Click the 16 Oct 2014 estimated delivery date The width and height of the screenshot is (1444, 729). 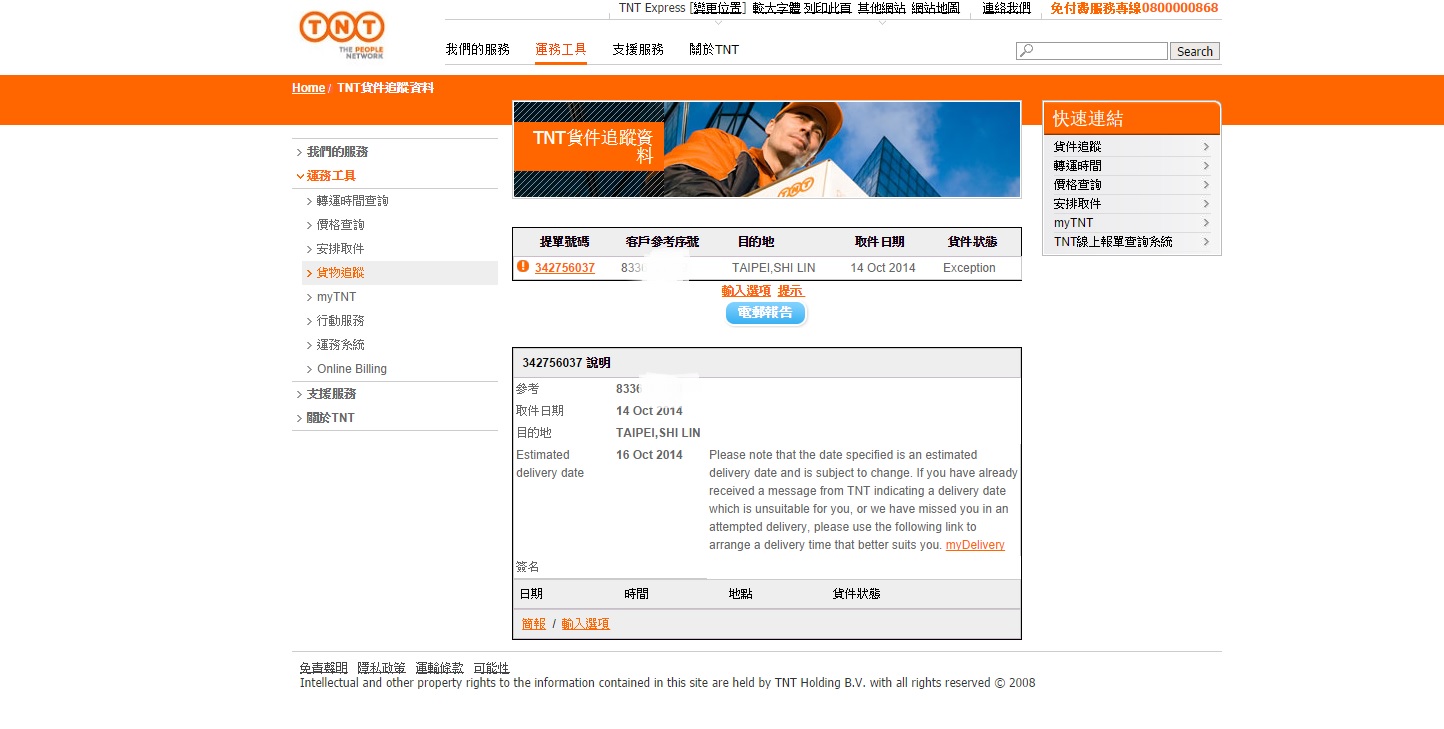[649, 455]
